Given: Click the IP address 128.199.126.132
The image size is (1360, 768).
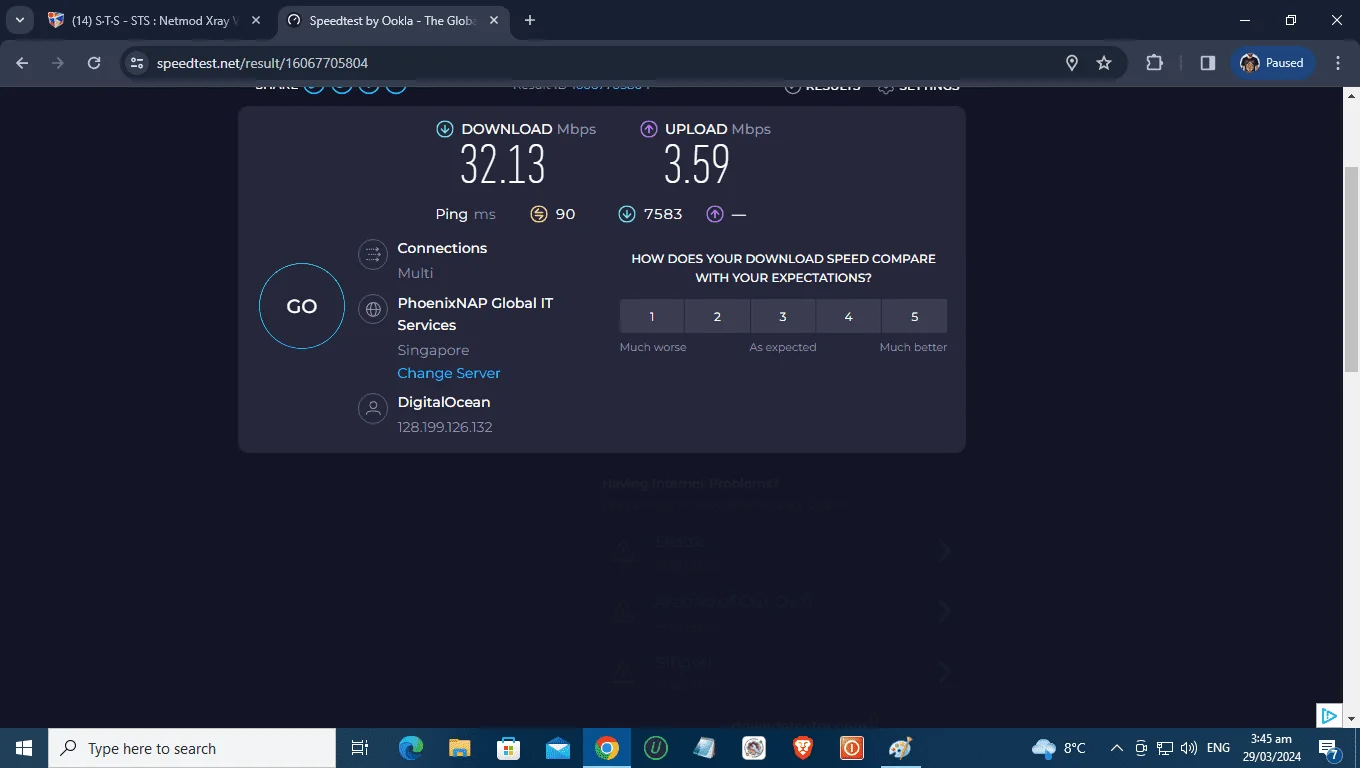Looking at the screenshot, I should click(x=445, y=427).
